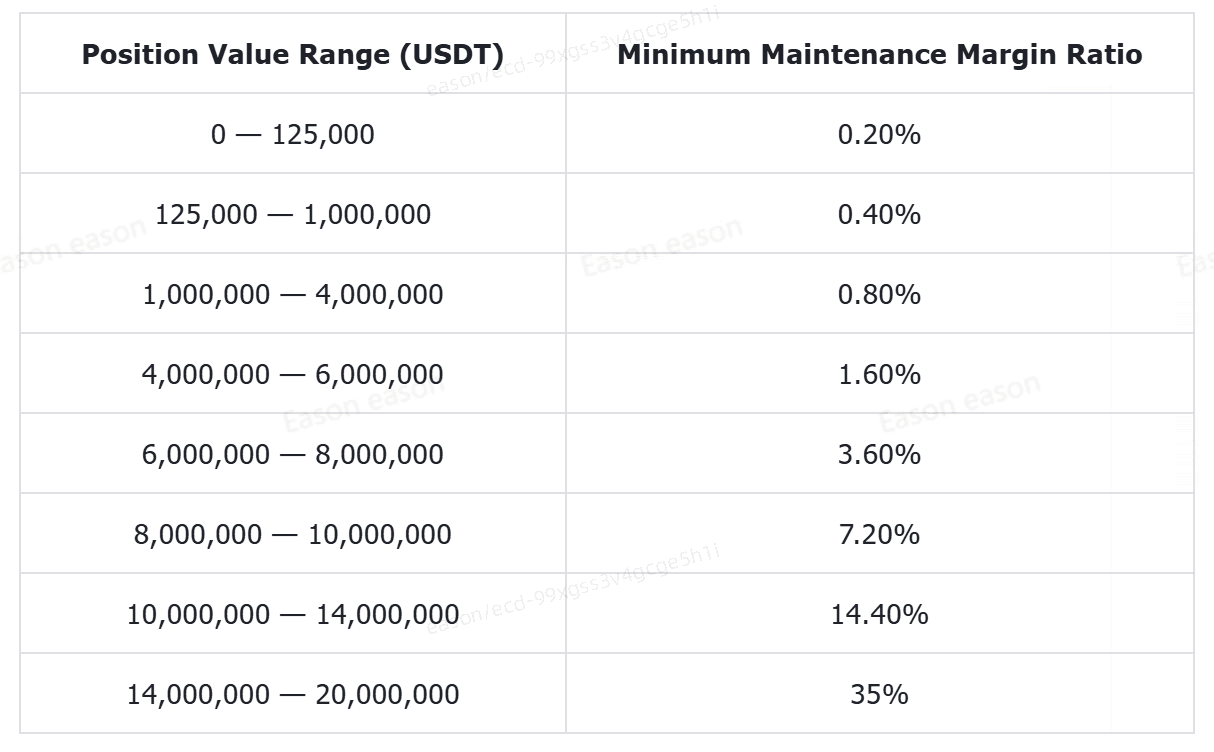Click the 8,000,000 — 10,000,000 range cell
The image size is (1214, 752).
(292, 534)
